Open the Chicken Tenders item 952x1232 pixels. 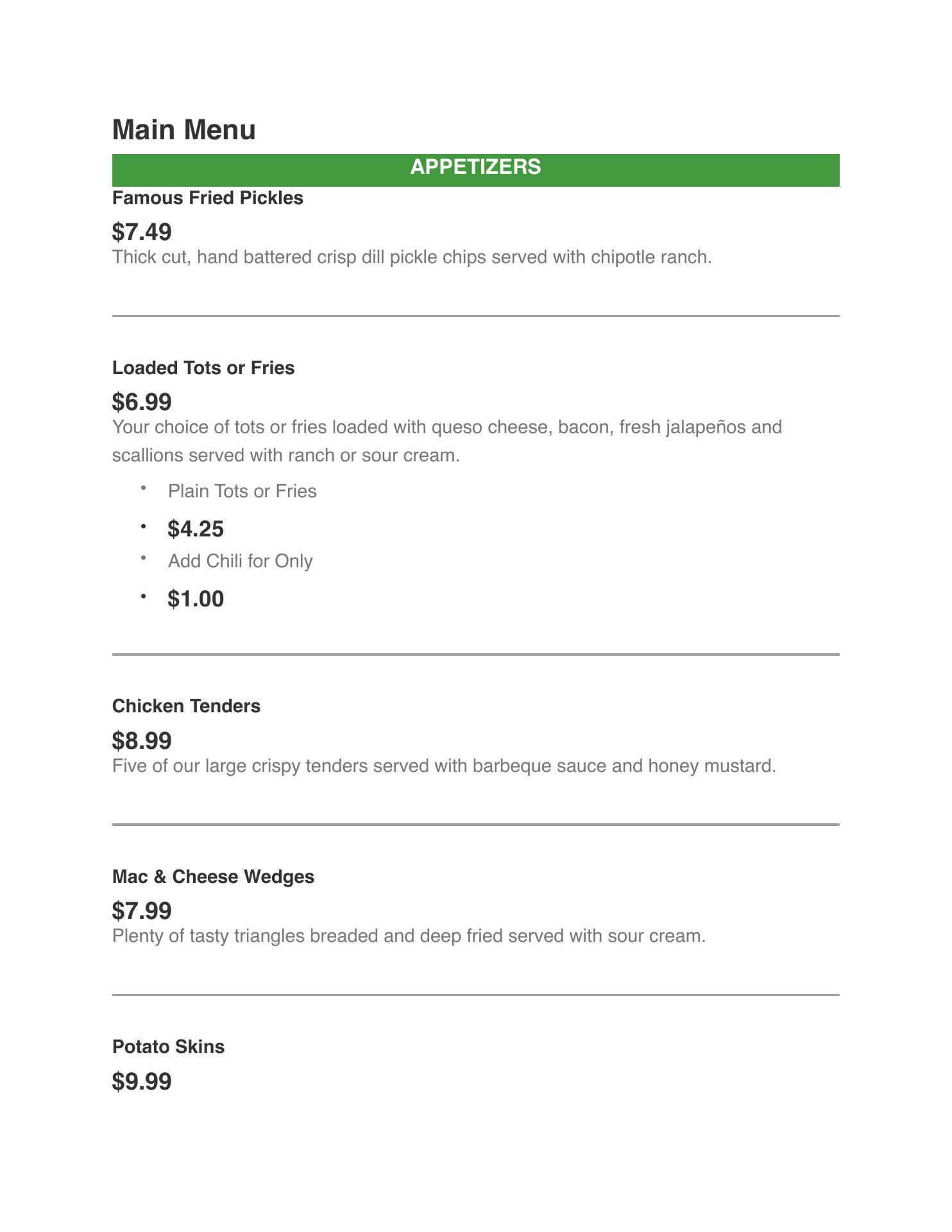(186, 706)
